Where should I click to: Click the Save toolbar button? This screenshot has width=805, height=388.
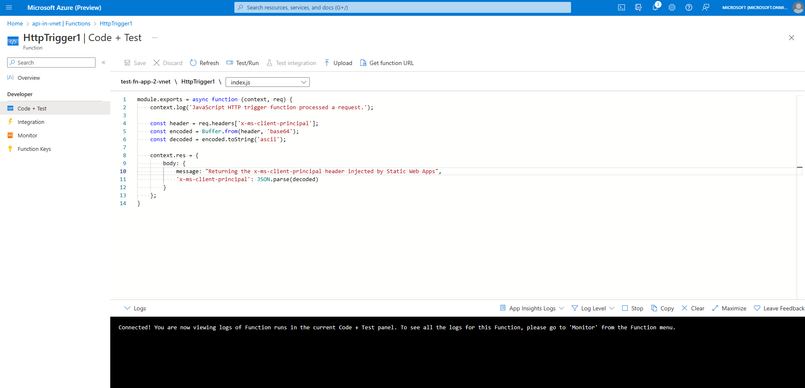pos(135,63)
